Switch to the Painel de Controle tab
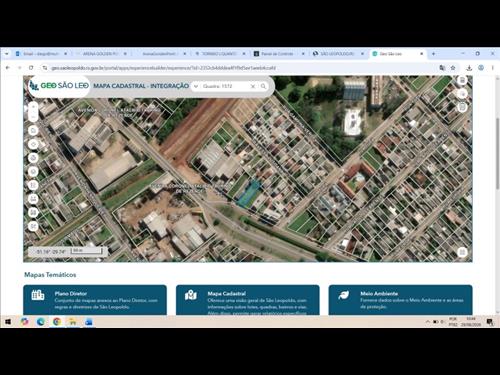This screenshot has height=375, width=500. tap(279, 54)
